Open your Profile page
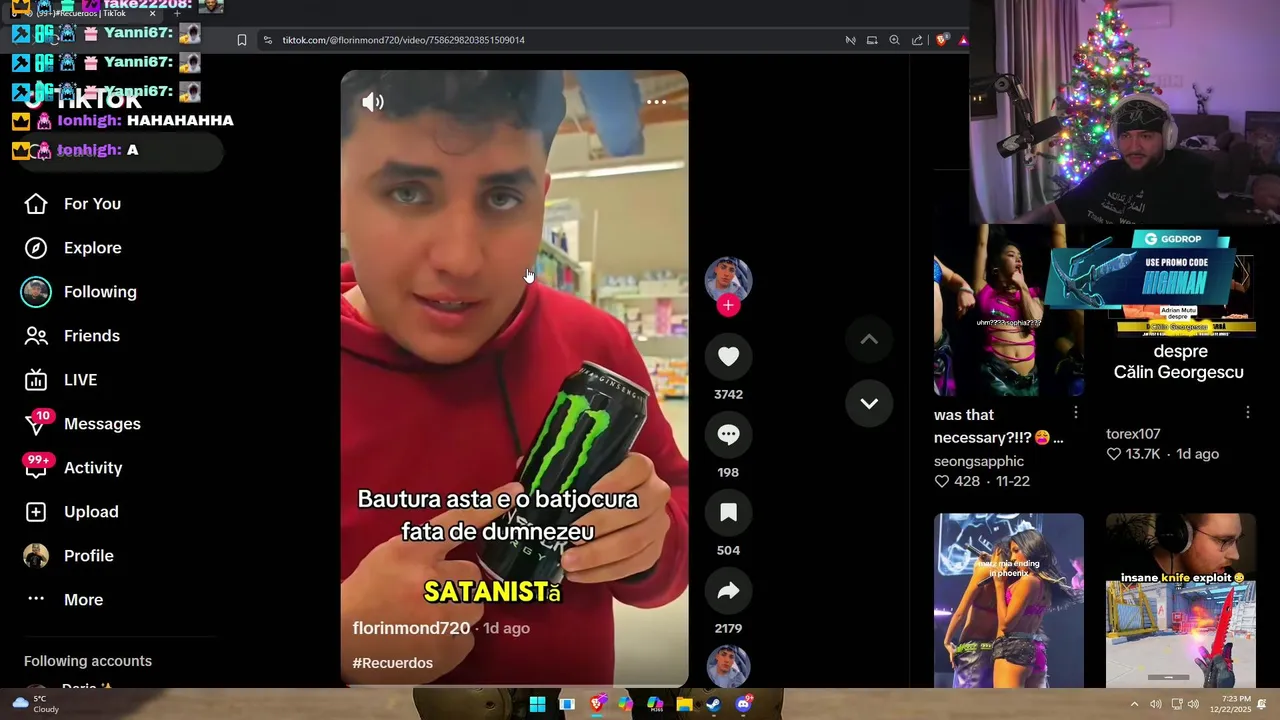 [89, 556]
